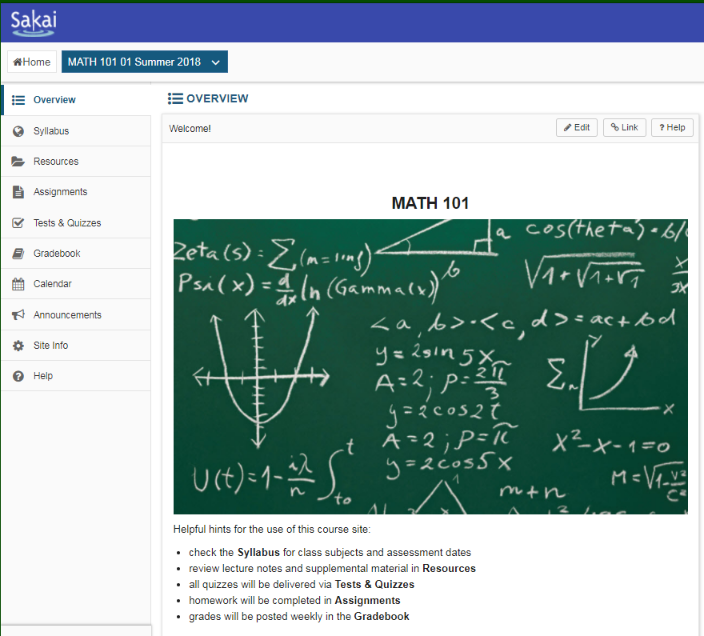Open the Overview menu item
This screenshot has height=636, width=704.
(x=76, y=100)
